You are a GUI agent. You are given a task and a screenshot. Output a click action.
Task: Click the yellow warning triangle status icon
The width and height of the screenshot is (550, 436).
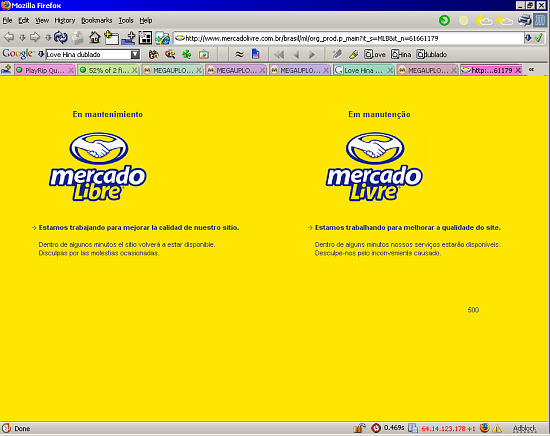click(497, 429)
